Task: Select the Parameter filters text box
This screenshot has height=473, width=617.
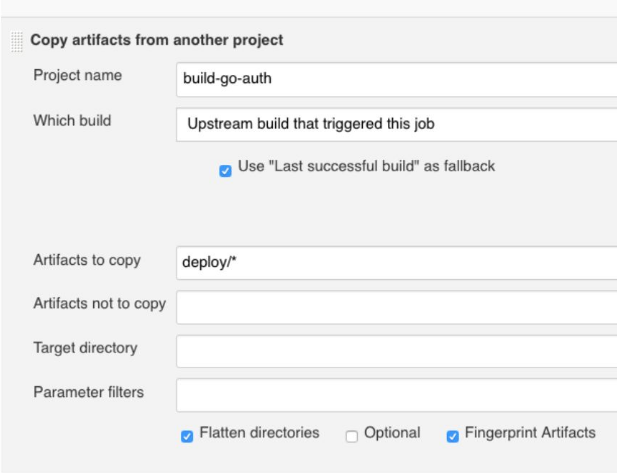Action: click(x=395, y=395)
